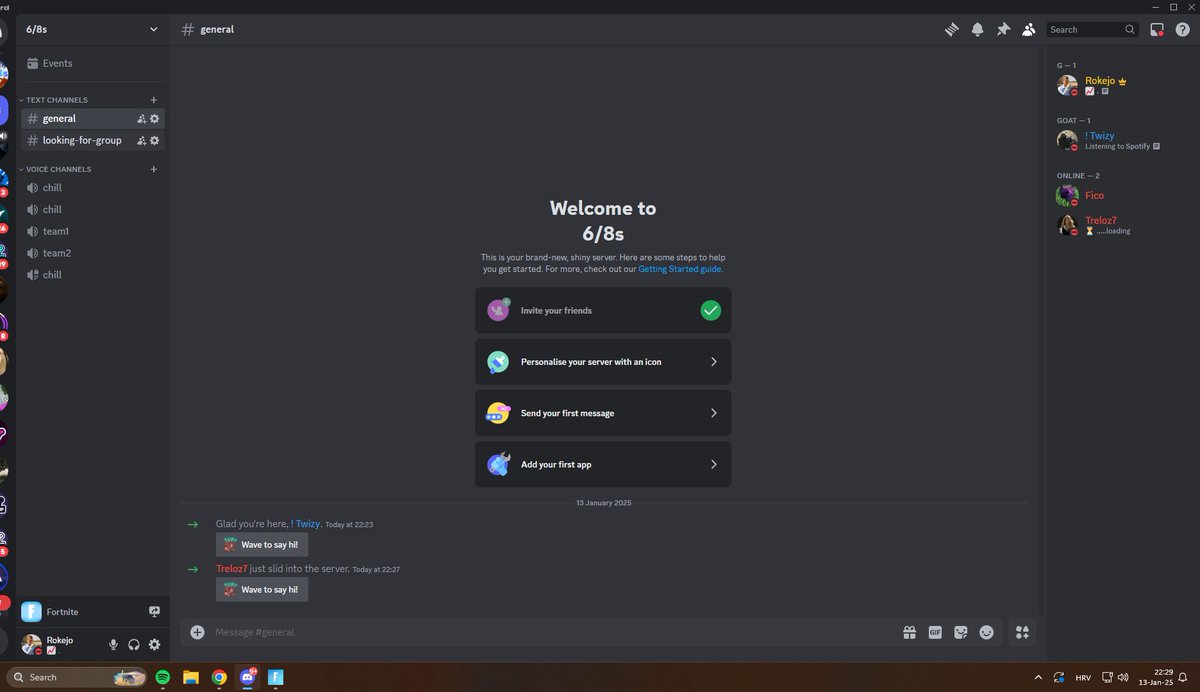The height and width of the screenshot is (692, 1200).
Task: Wave to say hi to Twizy
Action: (x=262, y=545)
